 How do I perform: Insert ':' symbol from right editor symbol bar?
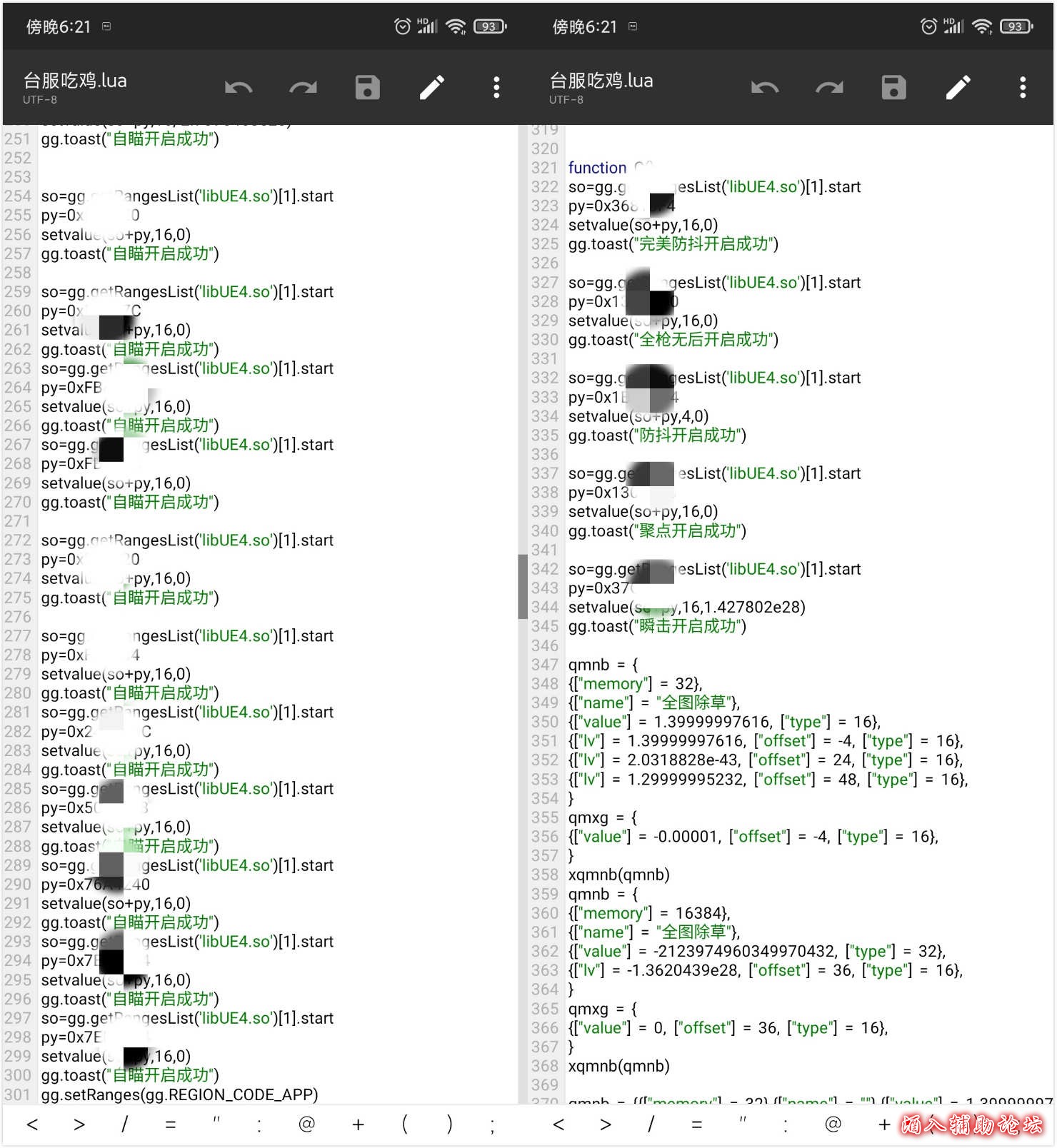(x=786, y=1126)
